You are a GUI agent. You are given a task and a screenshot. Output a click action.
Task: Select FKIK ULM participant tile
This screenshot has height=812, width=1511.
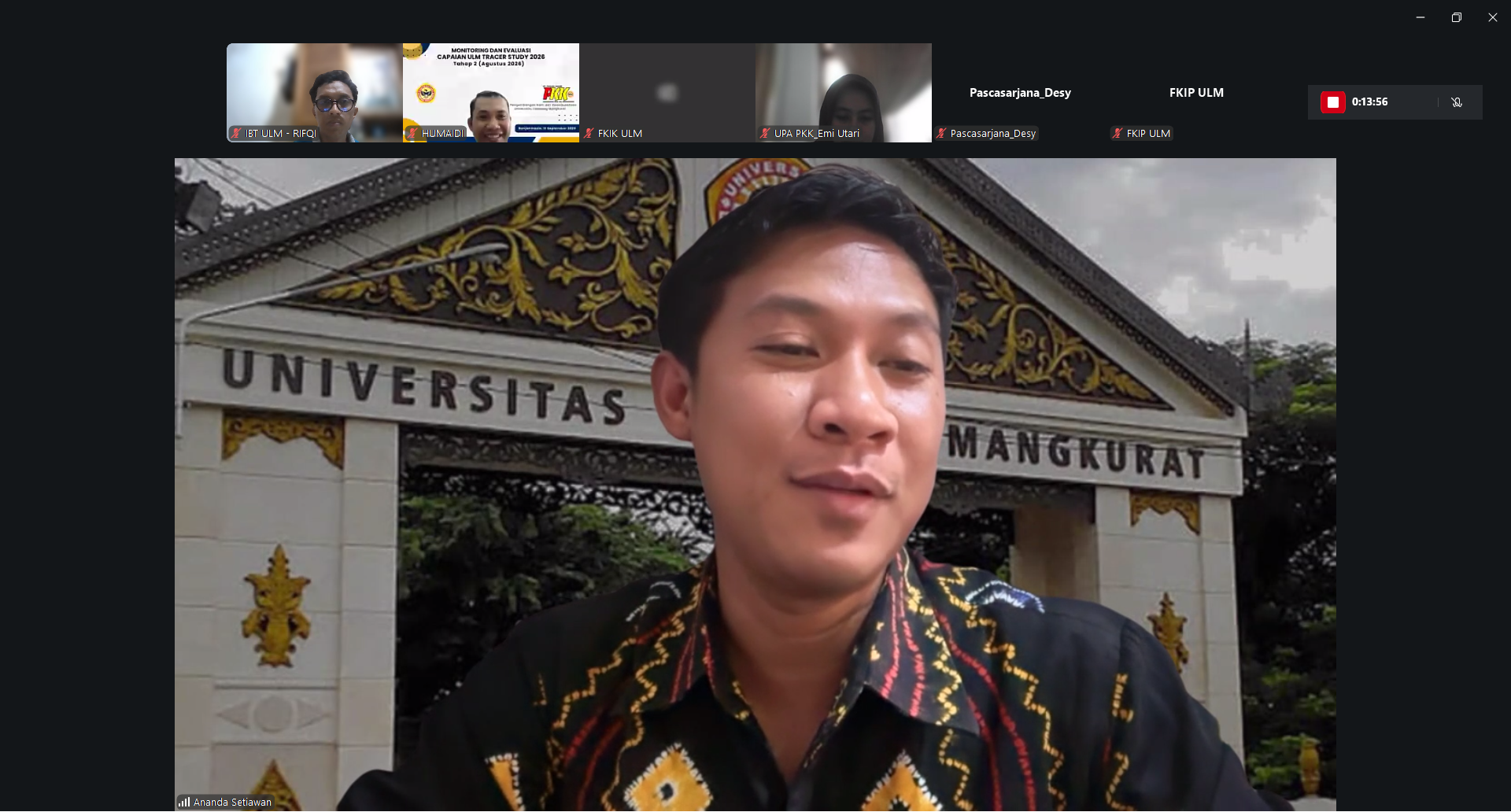tap(667, 93)
